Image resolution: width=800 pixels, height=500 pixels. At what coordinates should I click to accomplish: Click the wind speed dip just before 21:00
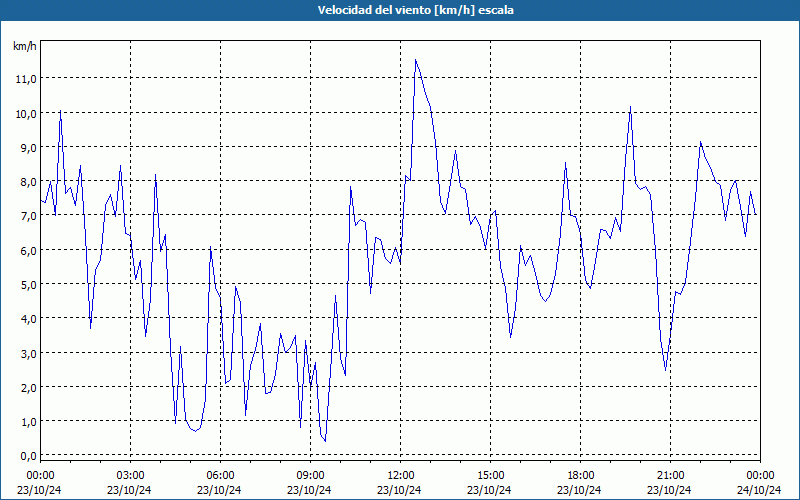click(x=665, y=369)
